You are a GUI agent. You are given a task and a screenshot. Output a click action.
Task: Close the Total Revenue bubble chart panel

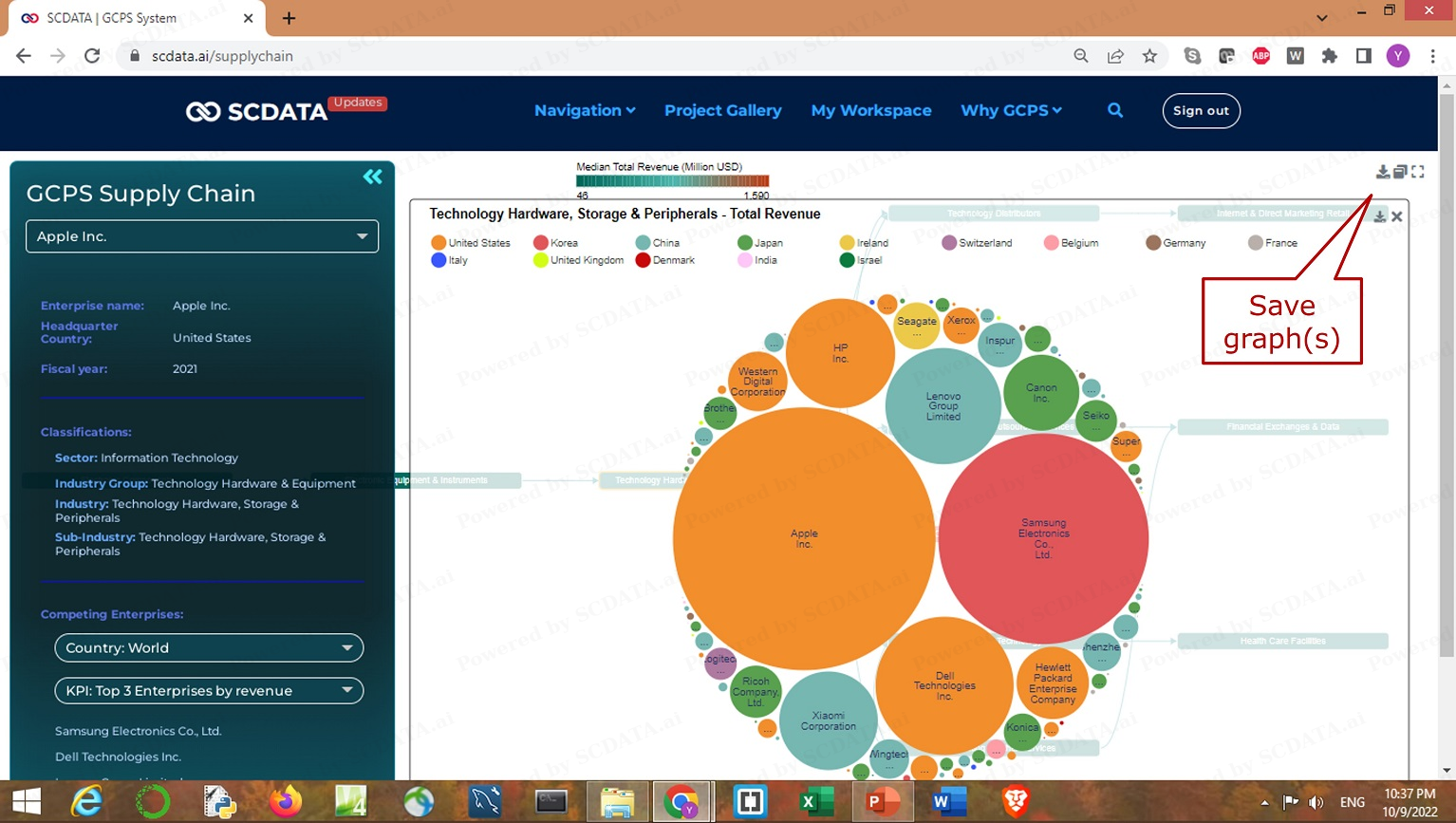click(x=1397, y=216)
